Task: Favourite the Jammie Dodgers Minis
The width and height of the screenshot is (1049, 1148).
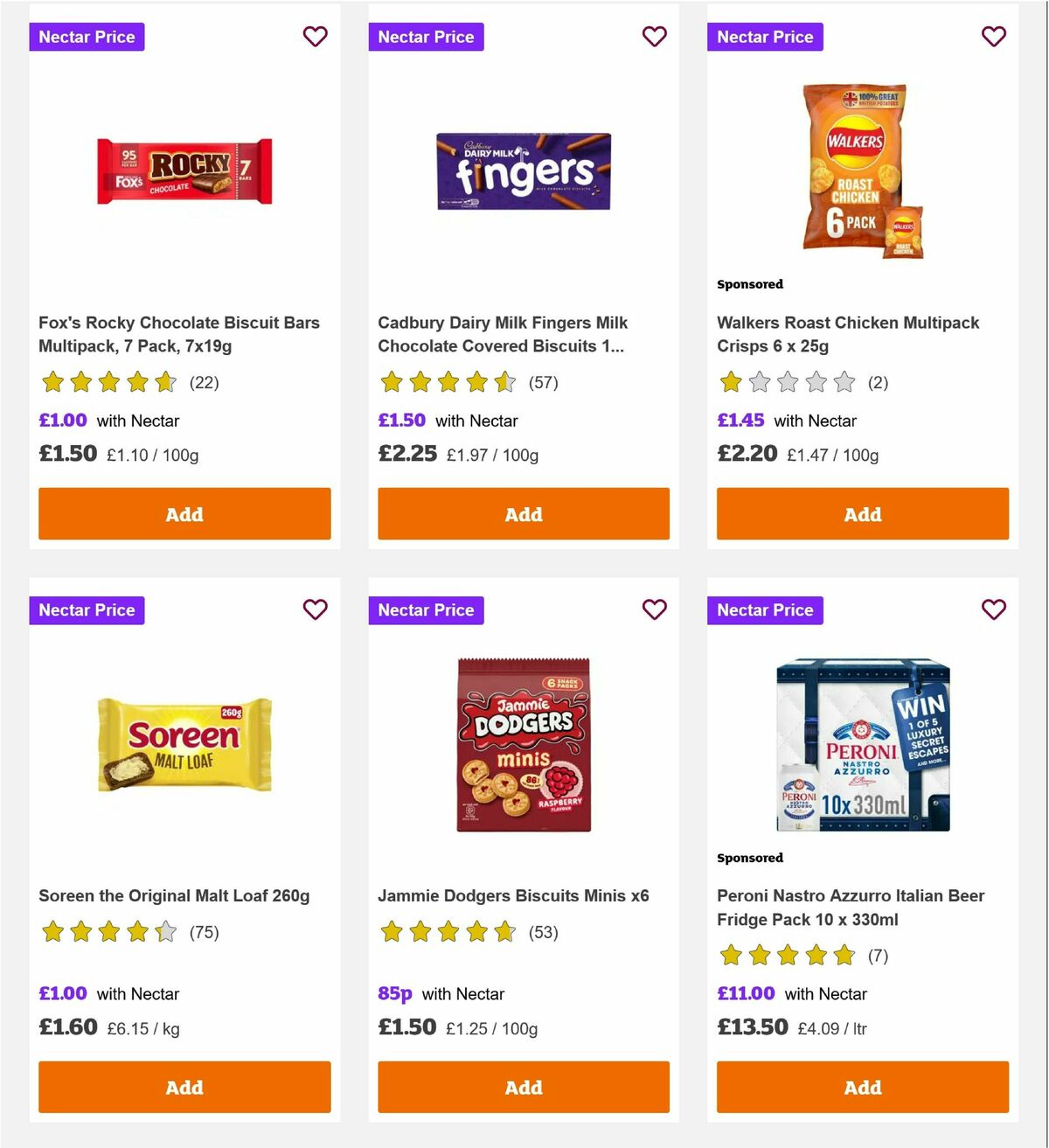Action: 655,609
